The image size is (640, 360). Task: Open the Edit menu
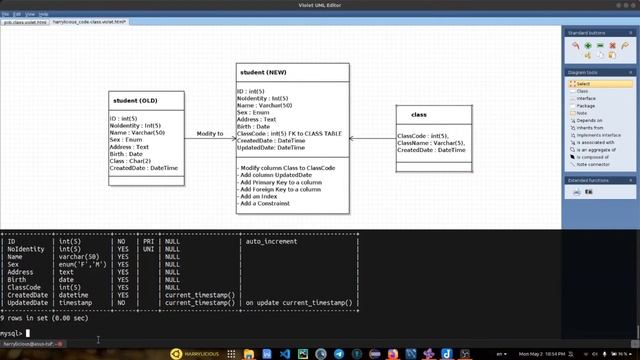[x=17, y=14]
